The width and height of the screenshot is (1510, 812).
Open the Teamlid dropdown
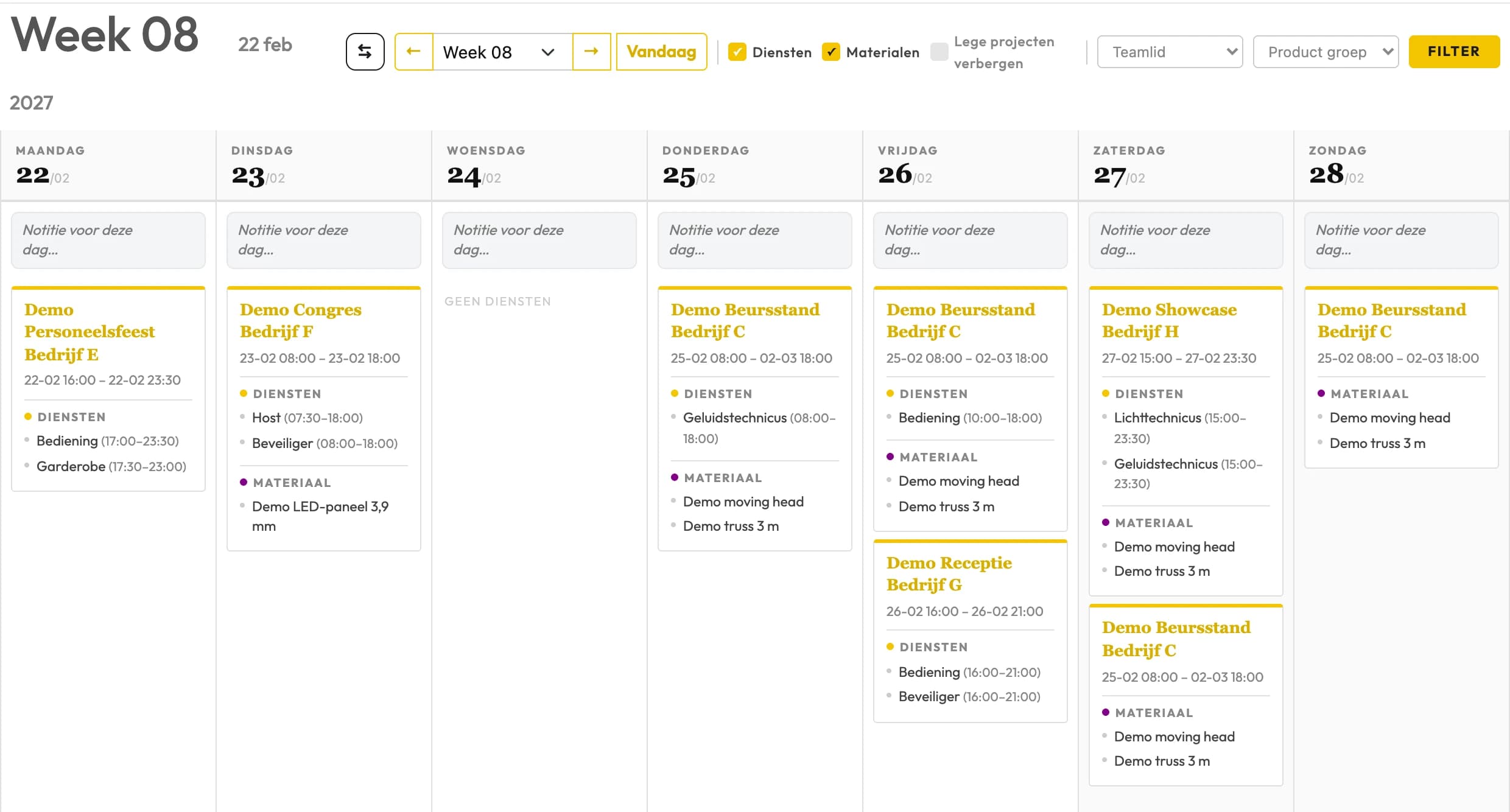1170,52
